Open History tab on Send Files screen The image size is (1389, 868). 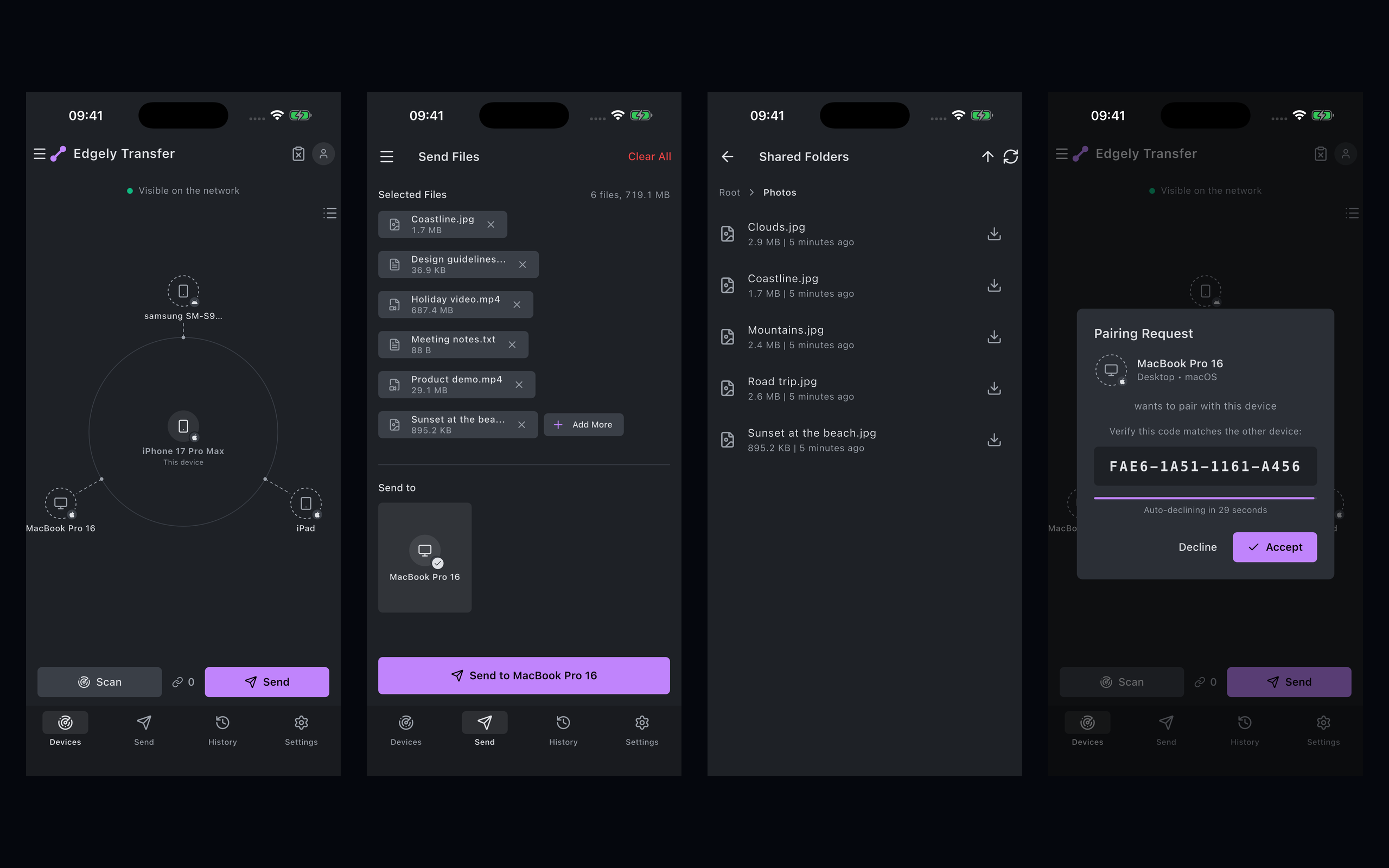pyautogui.click(x=564, y=729)
